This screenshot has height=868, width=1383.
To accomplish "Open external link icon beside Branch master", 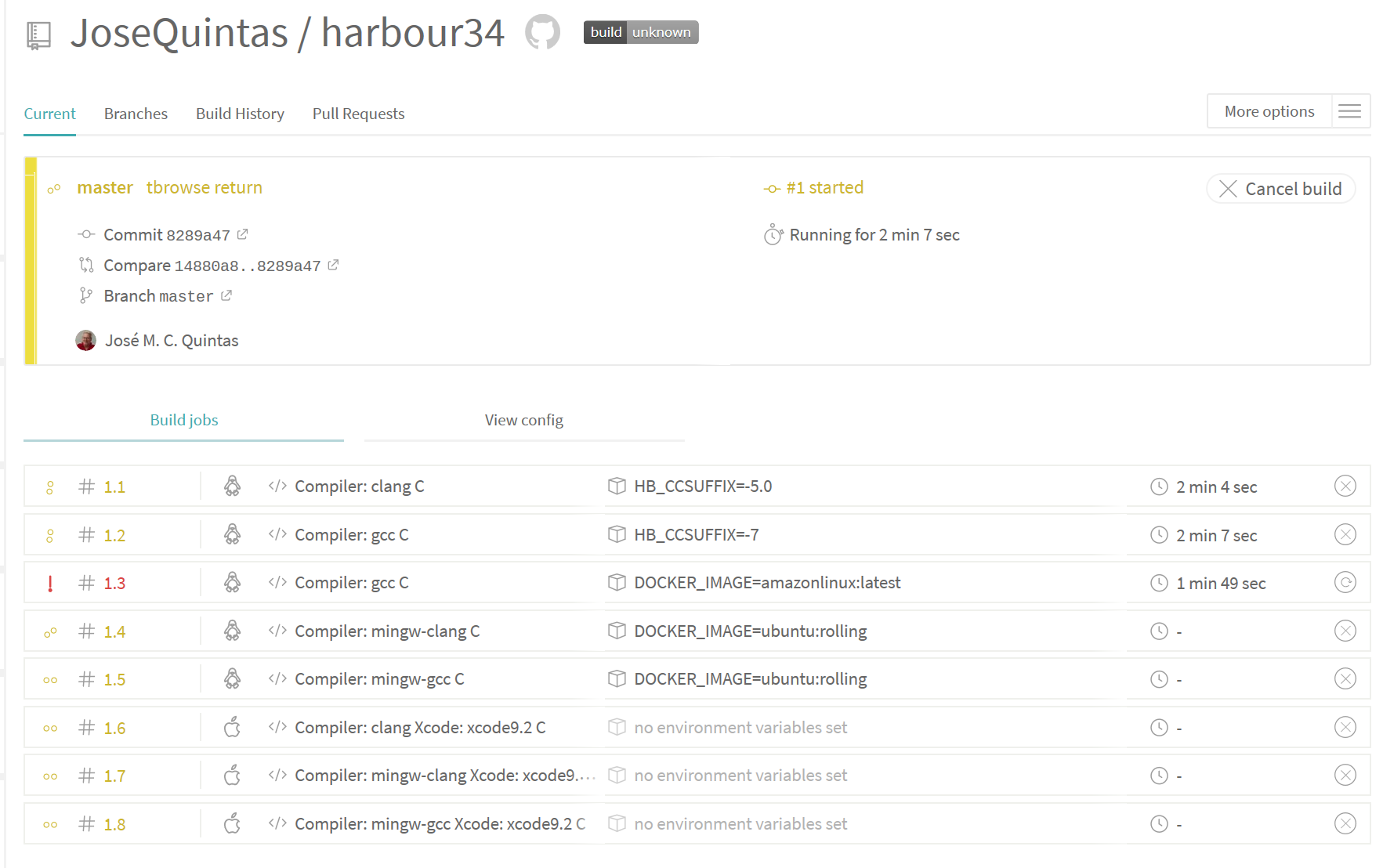I will pos(226,295).
